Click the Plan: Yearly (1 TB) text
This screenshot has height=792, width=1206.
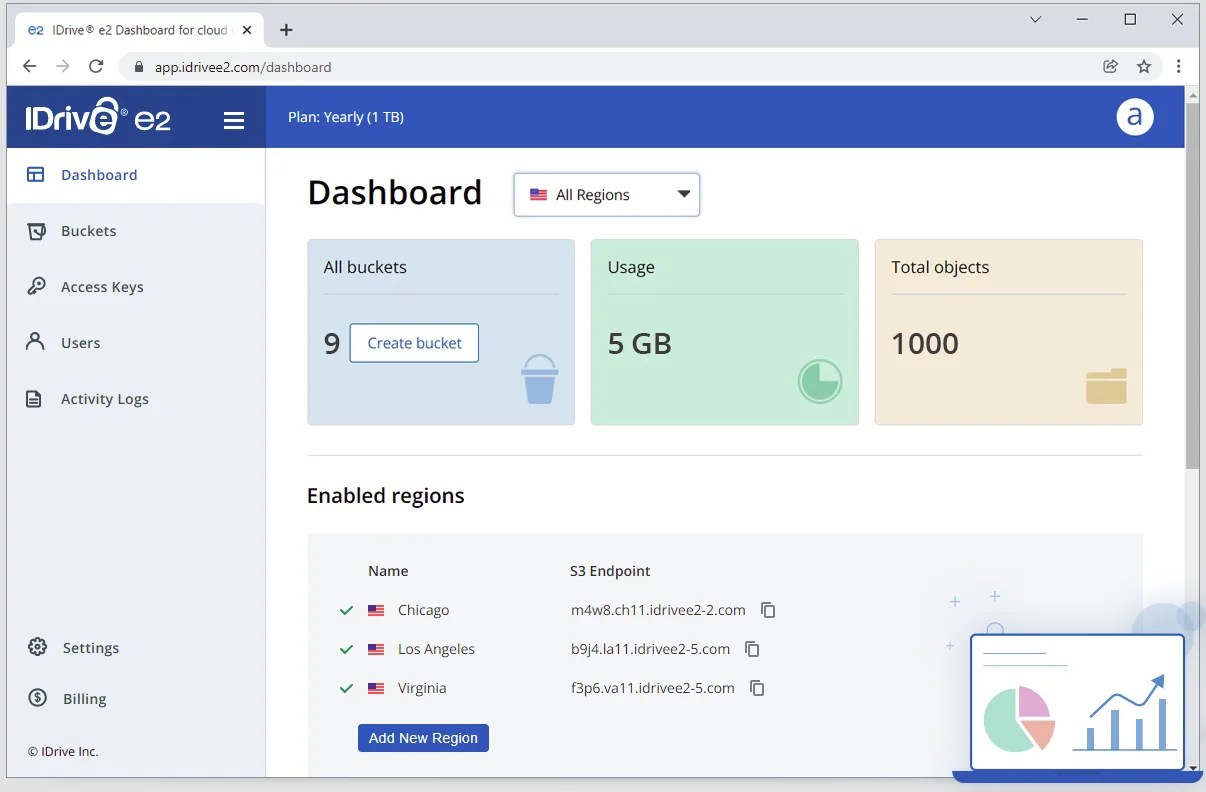[346, 117]
